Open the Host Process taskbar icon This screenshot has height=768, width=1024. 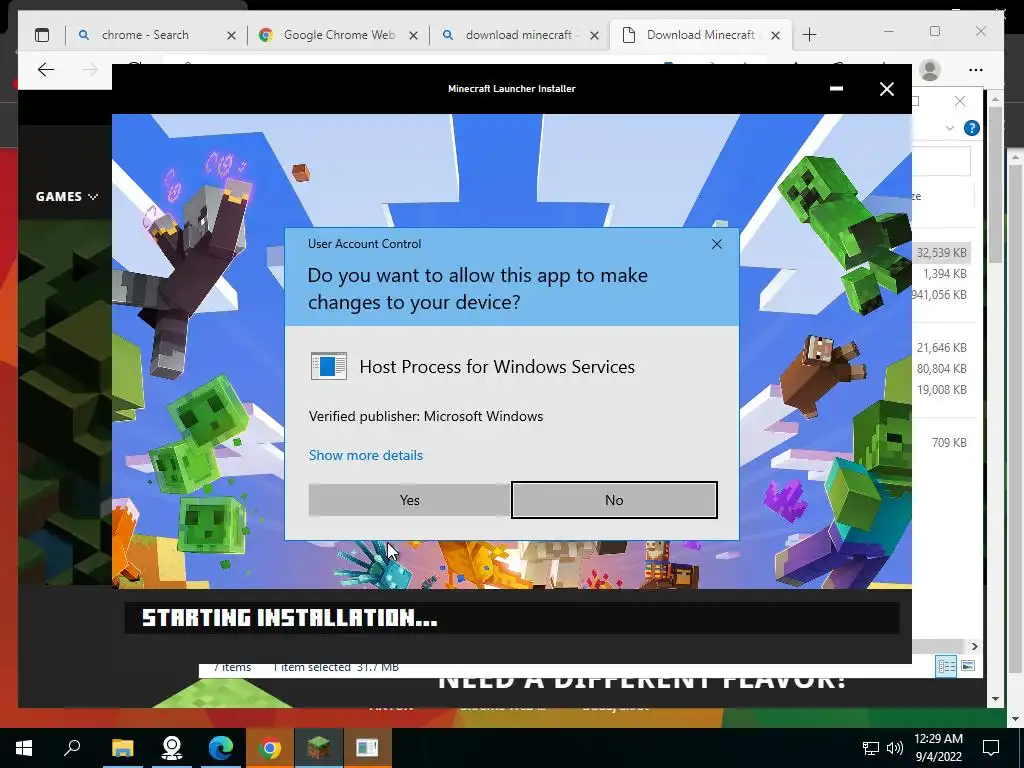pos(367,748)
